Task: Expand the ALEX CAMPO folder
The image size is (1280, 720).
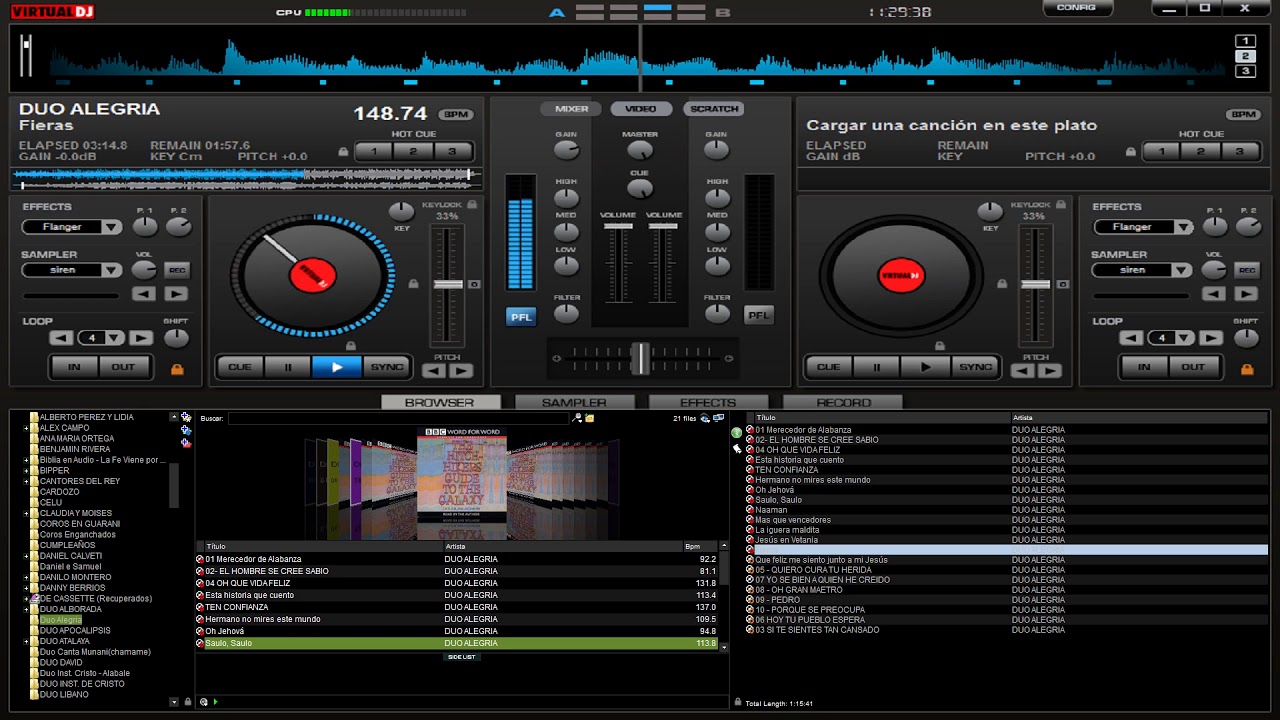Action: 26,428
